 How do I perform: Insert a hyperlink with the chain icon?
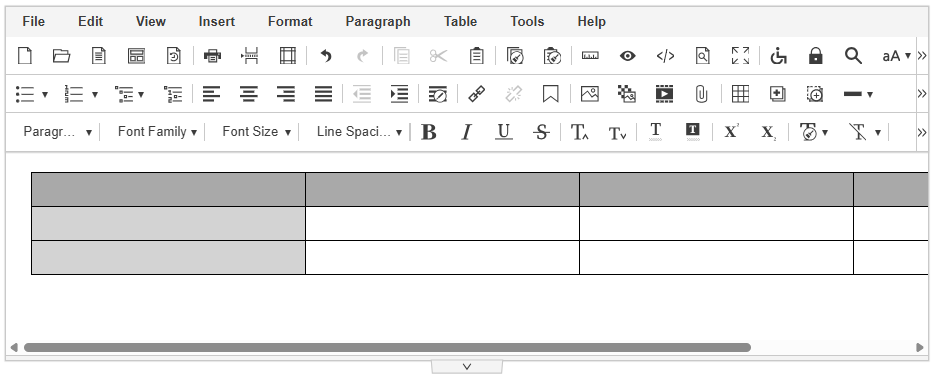point(476,94)
